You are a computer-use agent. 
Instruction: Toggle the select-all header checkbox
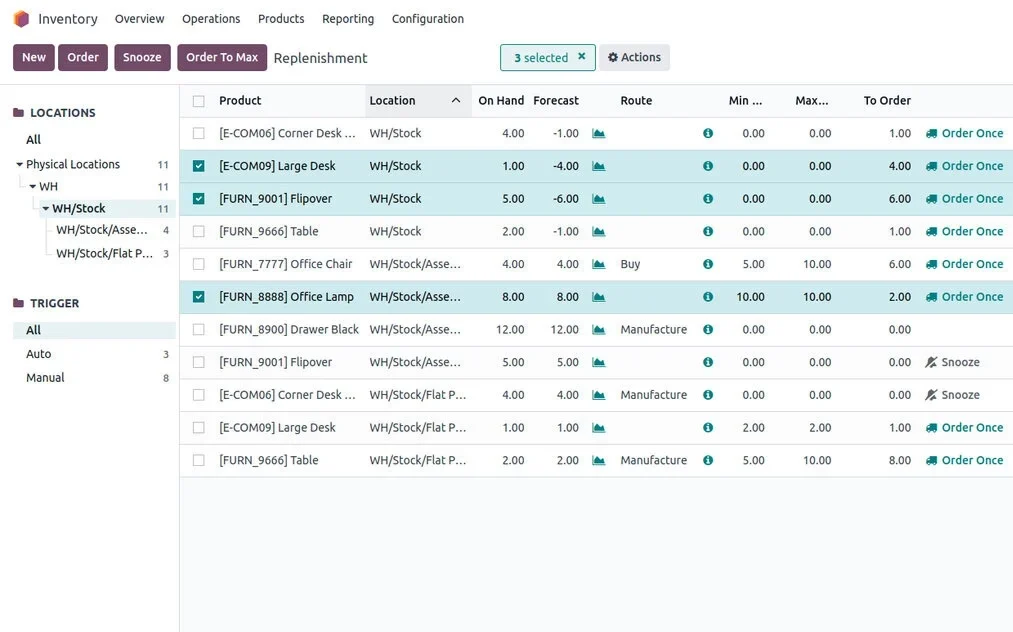coord(198,101)
